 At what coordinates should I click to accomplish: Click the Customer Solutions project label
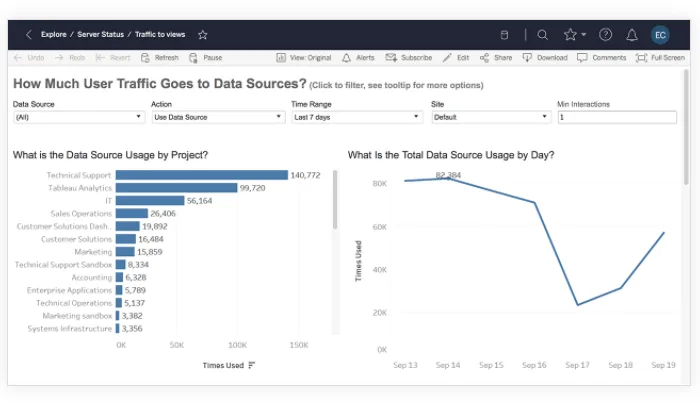point(76,239)
